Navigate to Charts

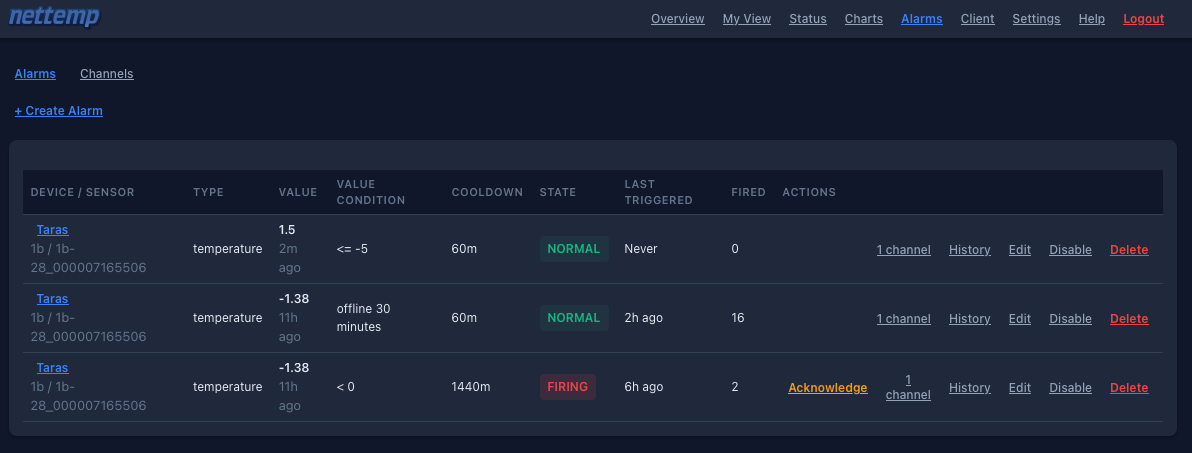pyautogui.click(x=863, y=19)
